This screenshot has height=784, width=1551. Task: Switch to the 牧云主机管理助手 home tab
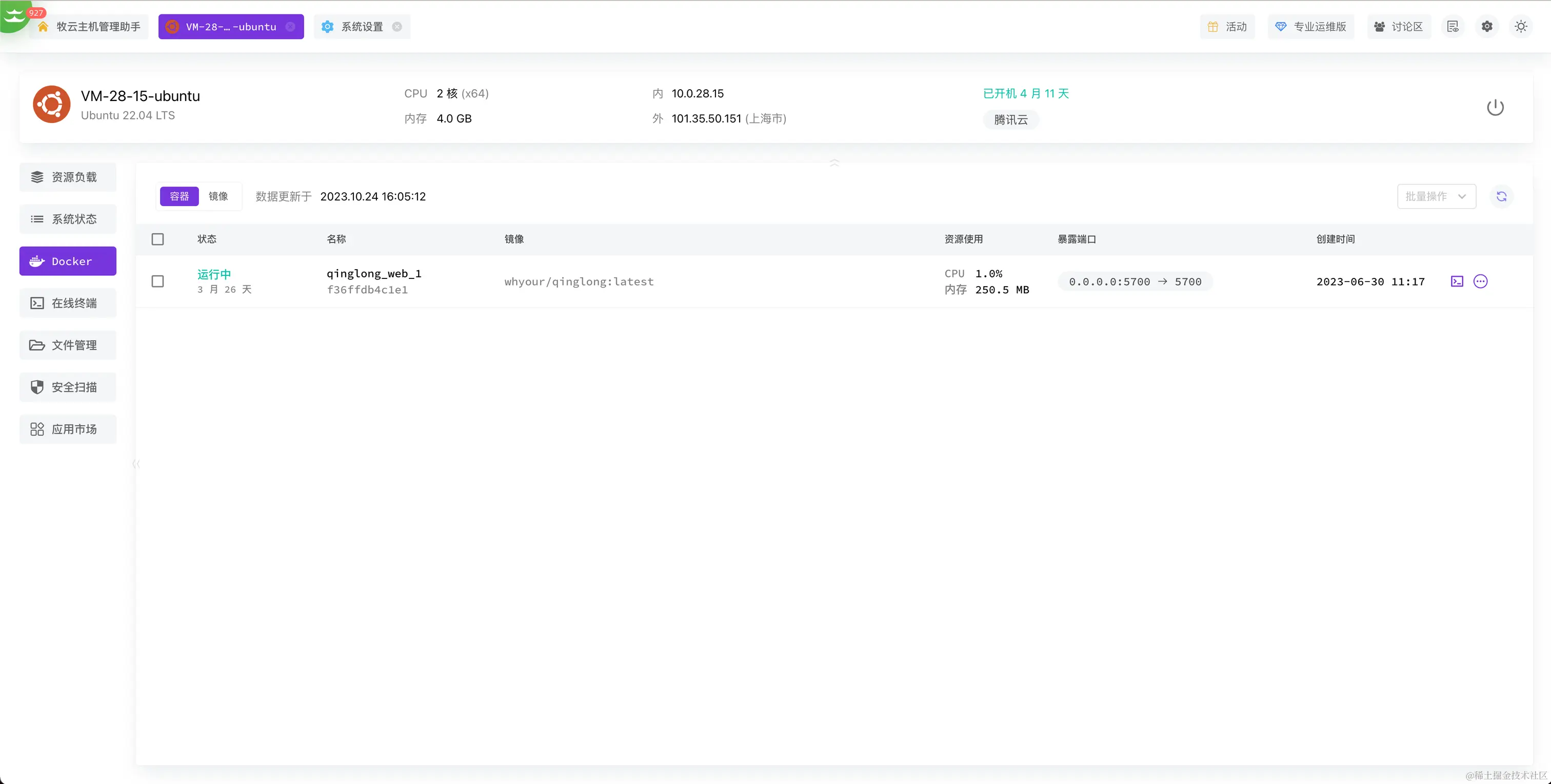click(x=90, y=27)
